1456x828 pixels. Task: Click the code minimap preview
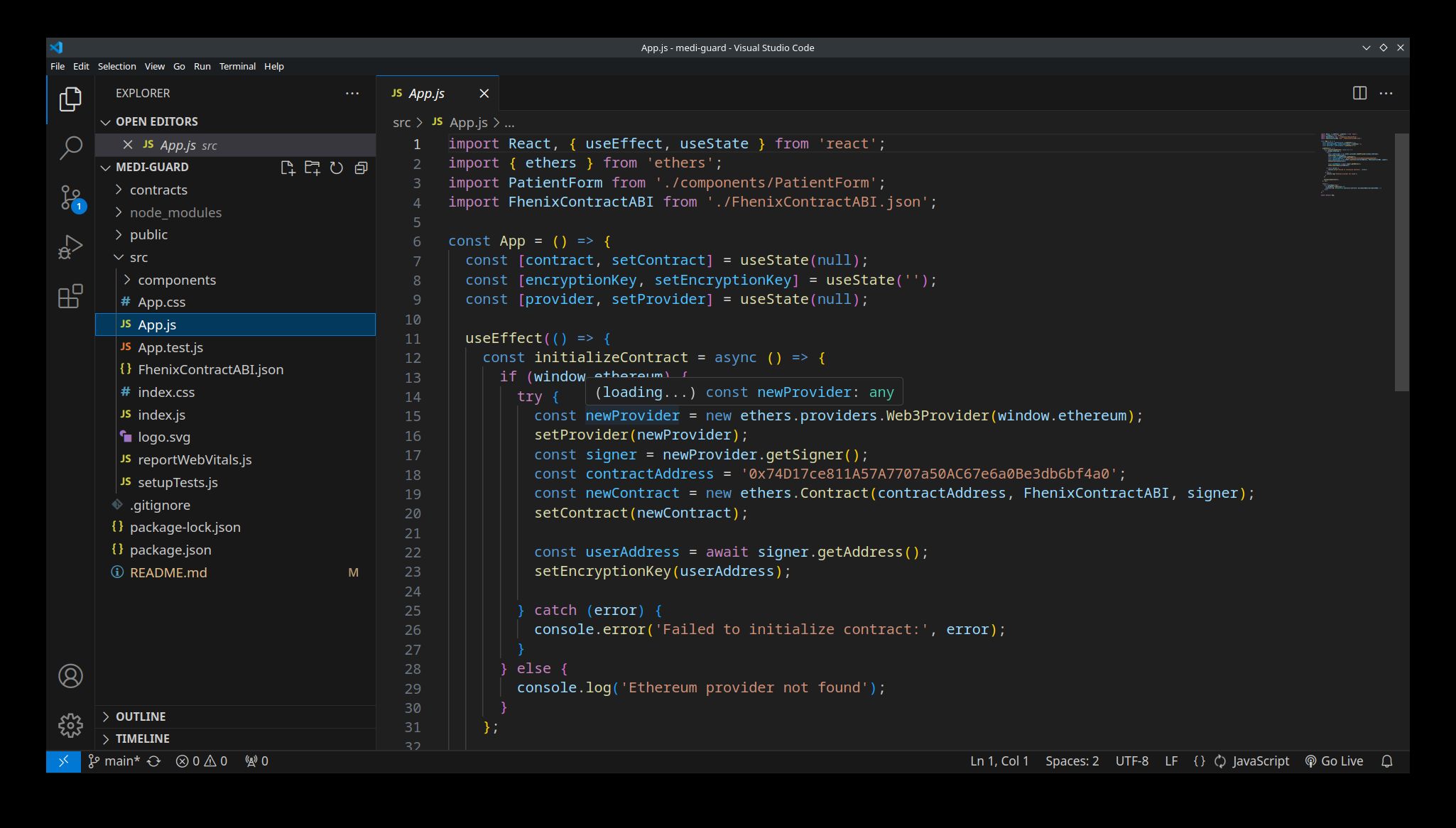(x=1354, y=164)
